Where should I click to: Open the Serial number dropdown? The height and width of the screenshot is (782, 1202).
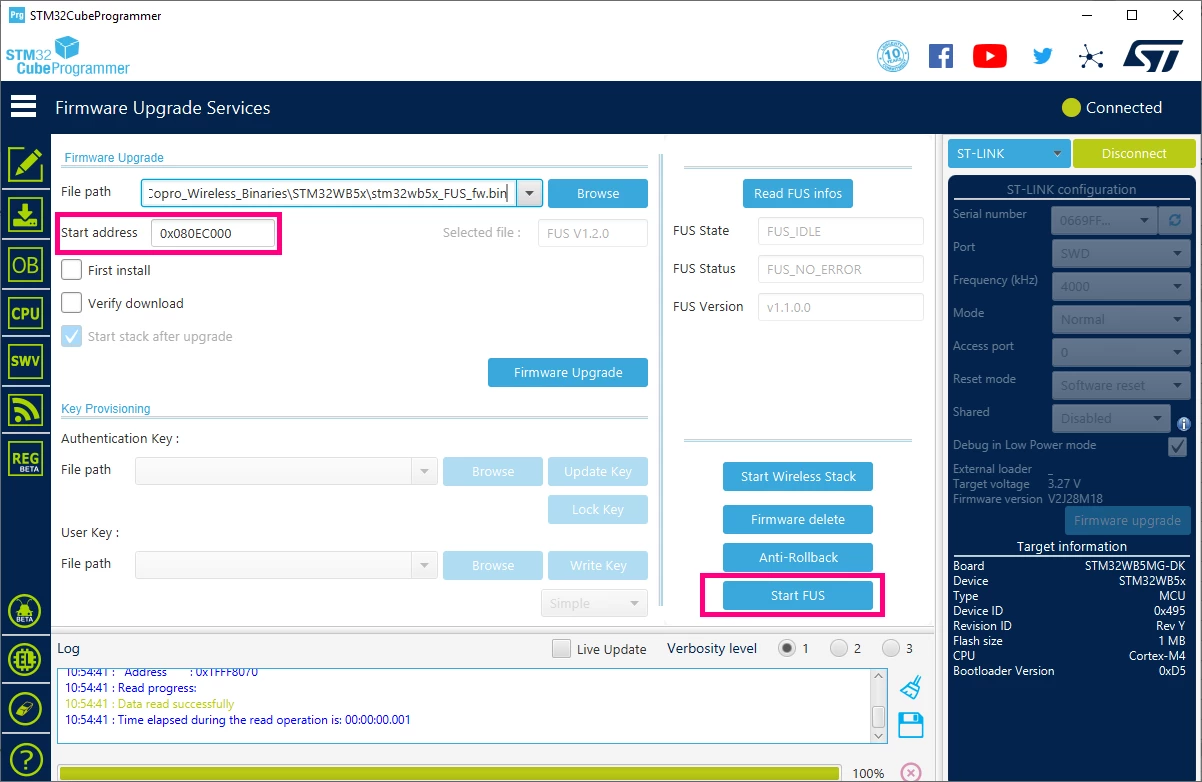tap(1104, 219)
